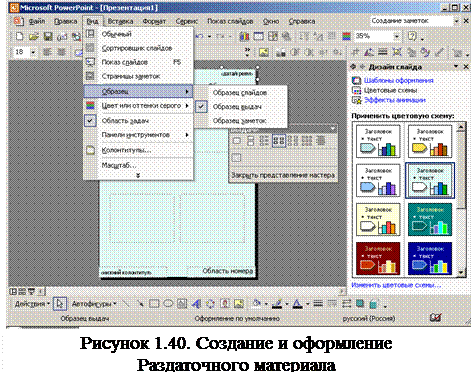Click the Изменить цветовые схемы... link
Image resolution: width=472 pixels, height=379 pixels.
pyautogui.click(x=396, y=285)
